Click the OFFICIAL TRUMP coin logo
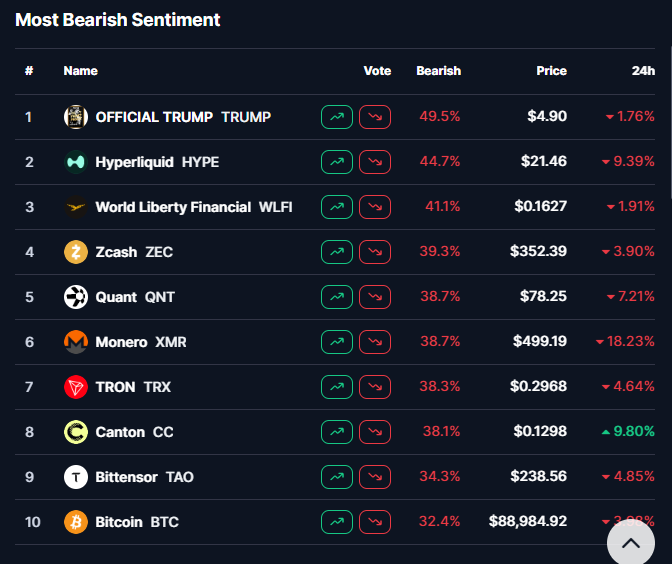This screenshot has height=564, width=672. coord(76,117)
